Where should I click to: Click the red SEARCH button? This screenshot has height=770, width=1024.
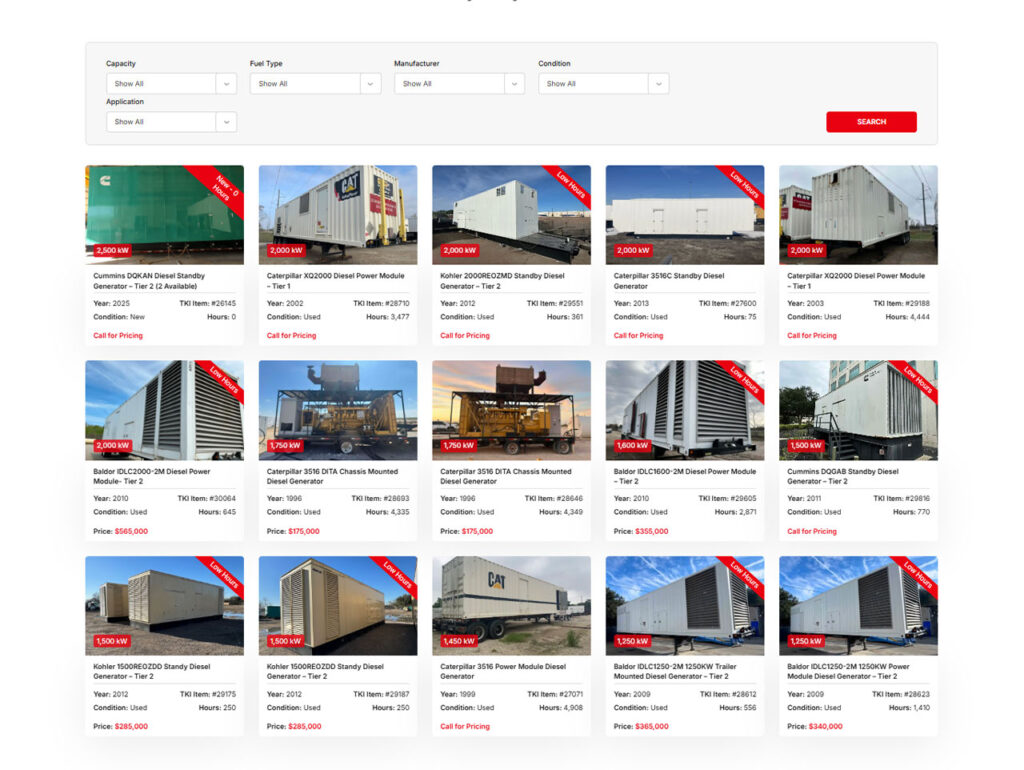coord(871,121)
